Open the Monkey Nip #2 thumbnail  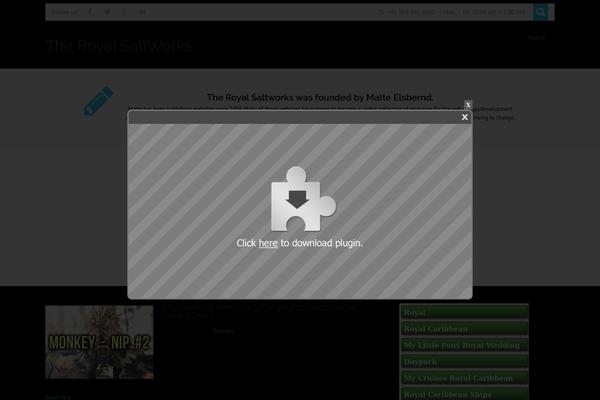pyautogui.click(x=99, y=342)
